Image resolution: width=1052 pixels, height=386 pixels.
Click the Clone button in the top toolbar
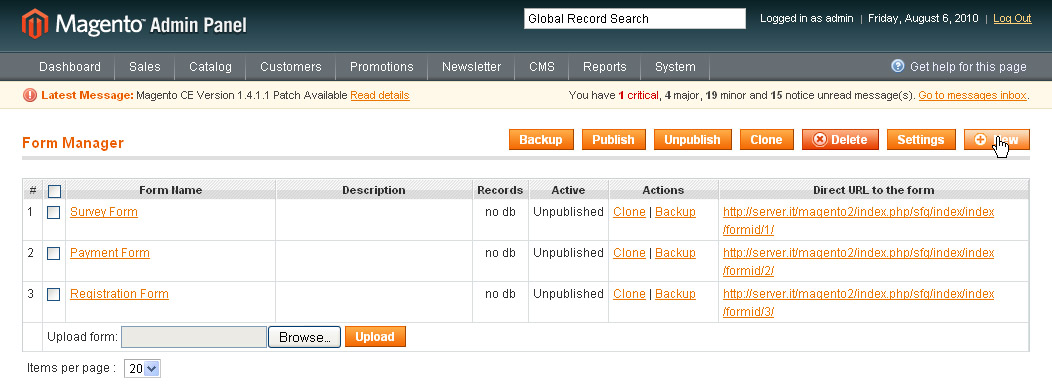(766, 140)
